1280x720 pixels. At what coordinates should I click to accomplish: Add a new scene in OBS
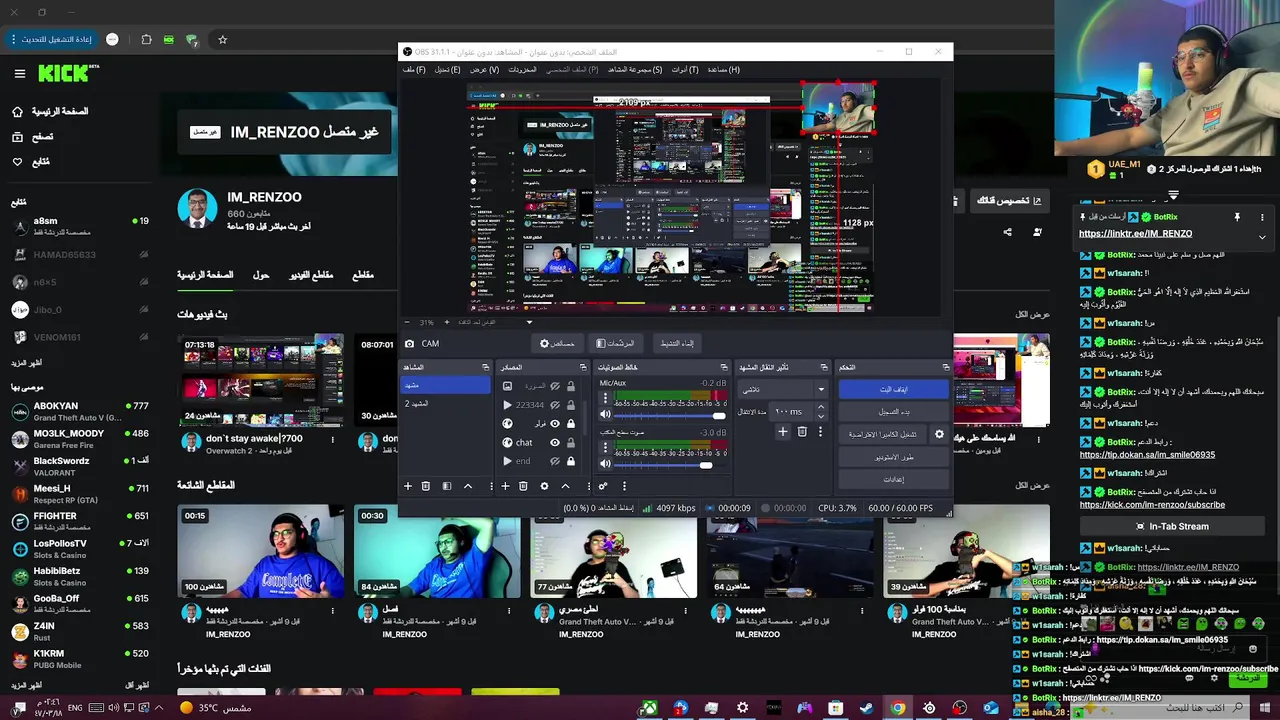(x=408, y=486)
